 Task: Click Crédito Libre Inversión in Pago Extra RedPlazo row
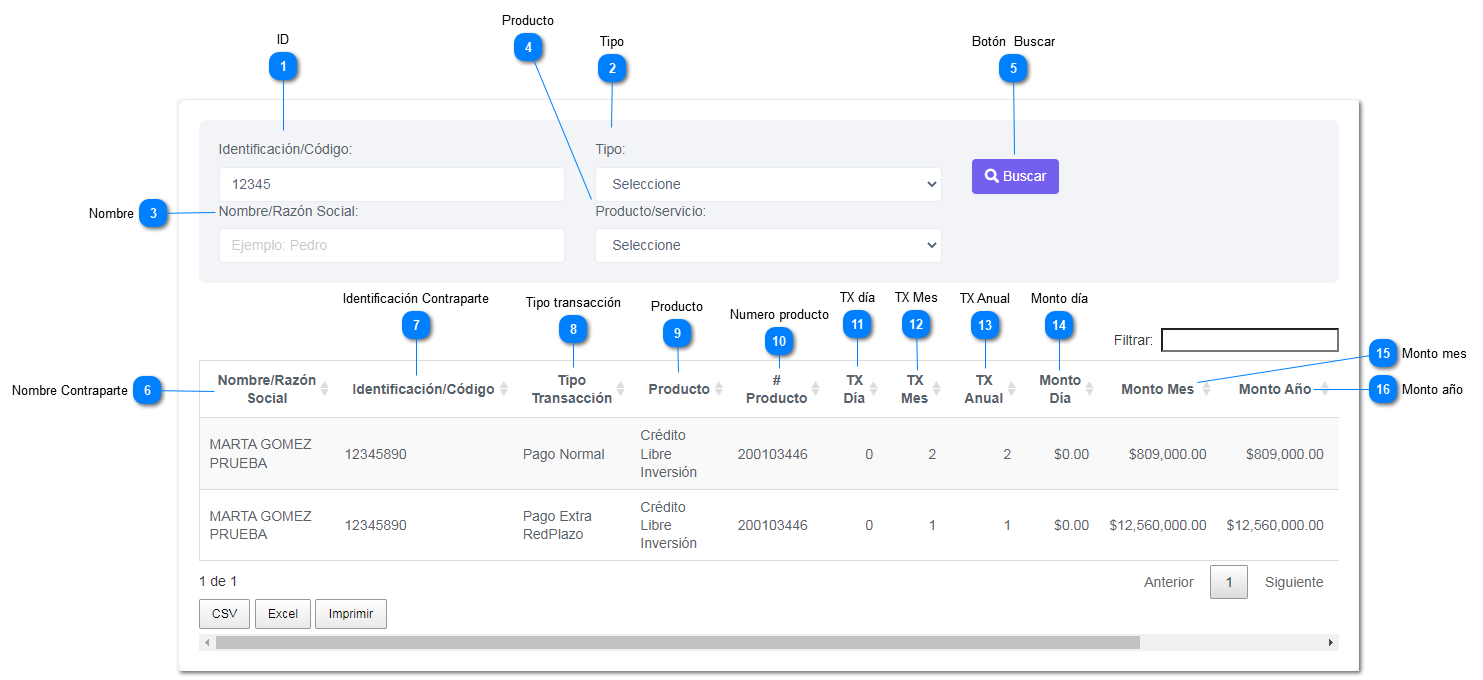669,525
